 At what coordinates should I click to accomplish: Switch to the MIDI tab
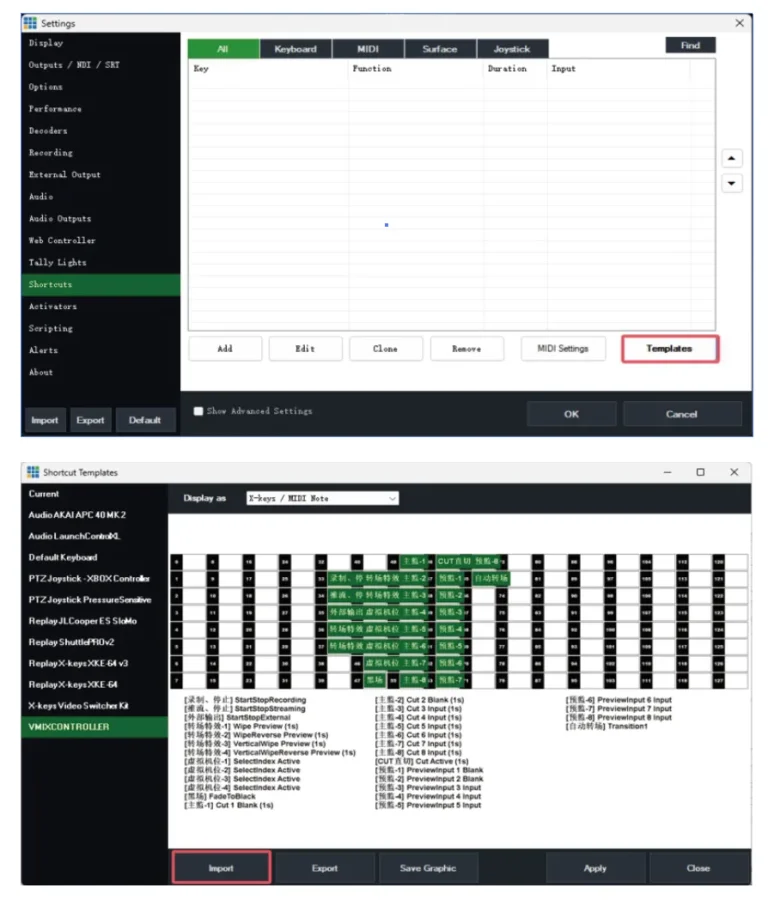click(x=367, y=49)
